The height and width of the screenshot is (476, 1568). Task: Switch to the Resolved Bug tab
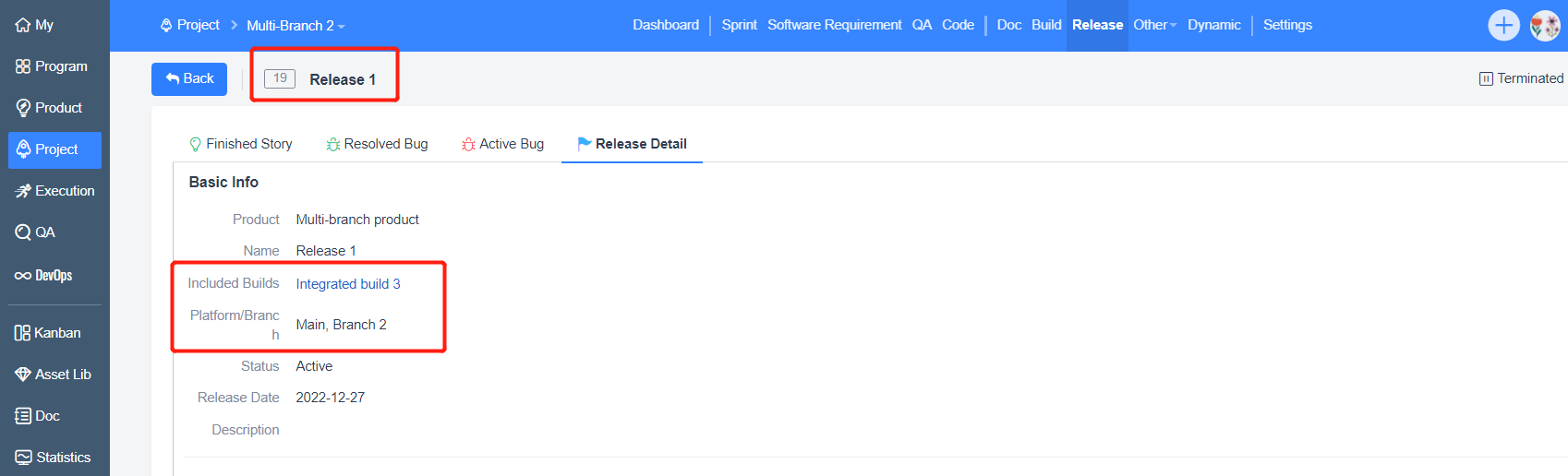coord(377,144)
